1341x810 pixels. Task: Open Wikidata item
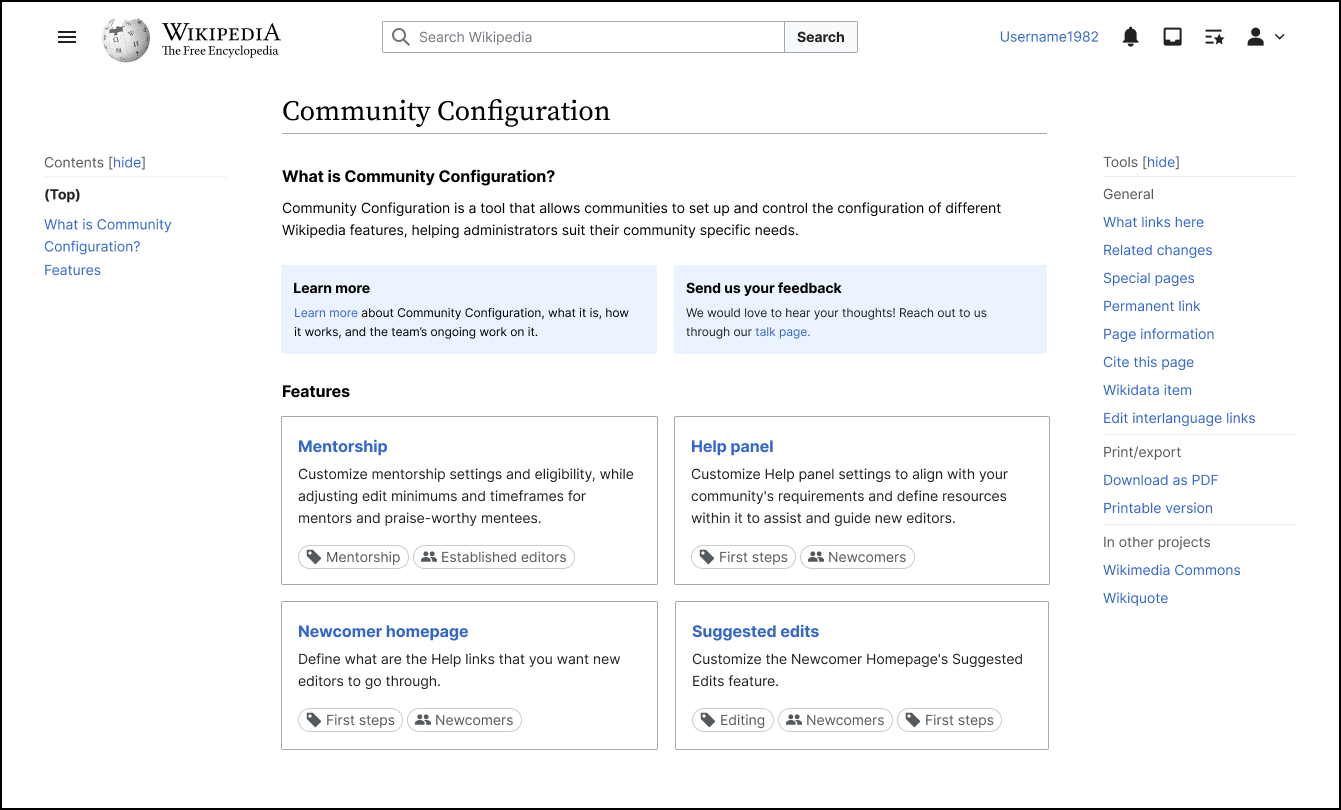[x=1147, y=390]
